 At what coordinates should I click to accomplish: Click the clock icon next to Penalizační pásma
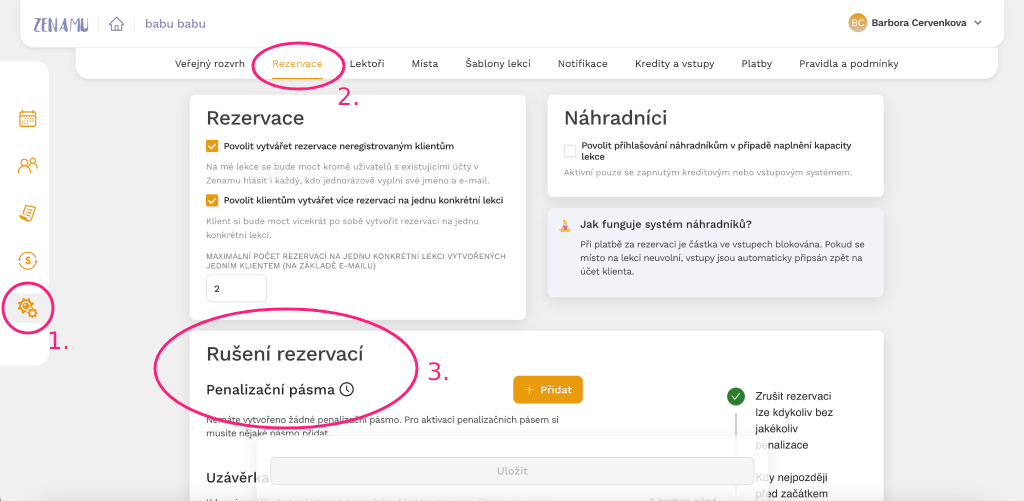point(347,389)
